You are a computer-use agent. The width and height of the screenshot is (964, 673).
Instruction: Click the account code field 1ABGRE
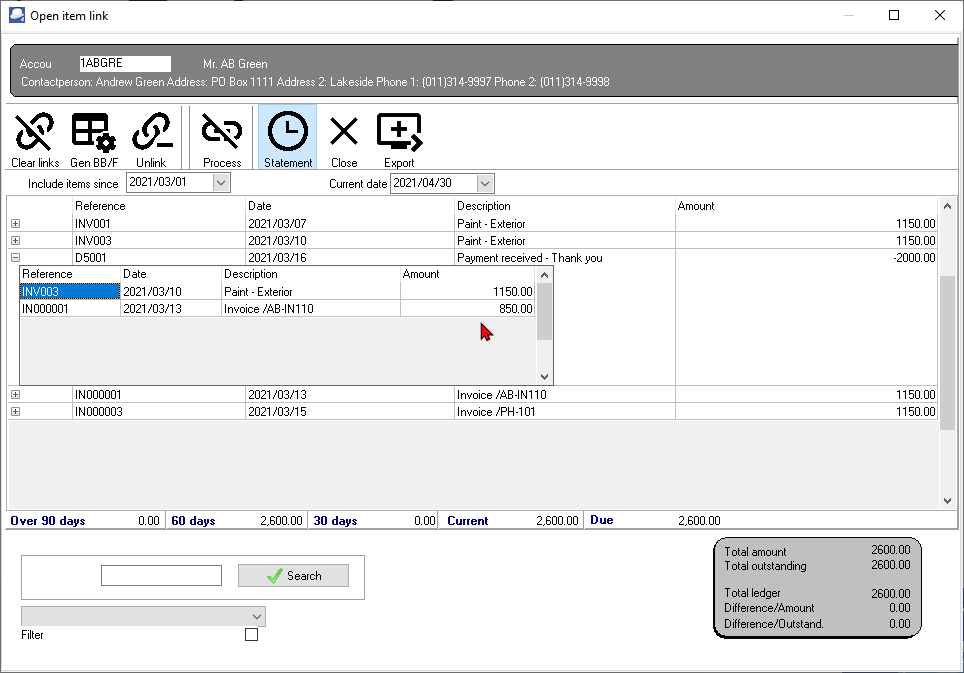click(x=125, y=63)
